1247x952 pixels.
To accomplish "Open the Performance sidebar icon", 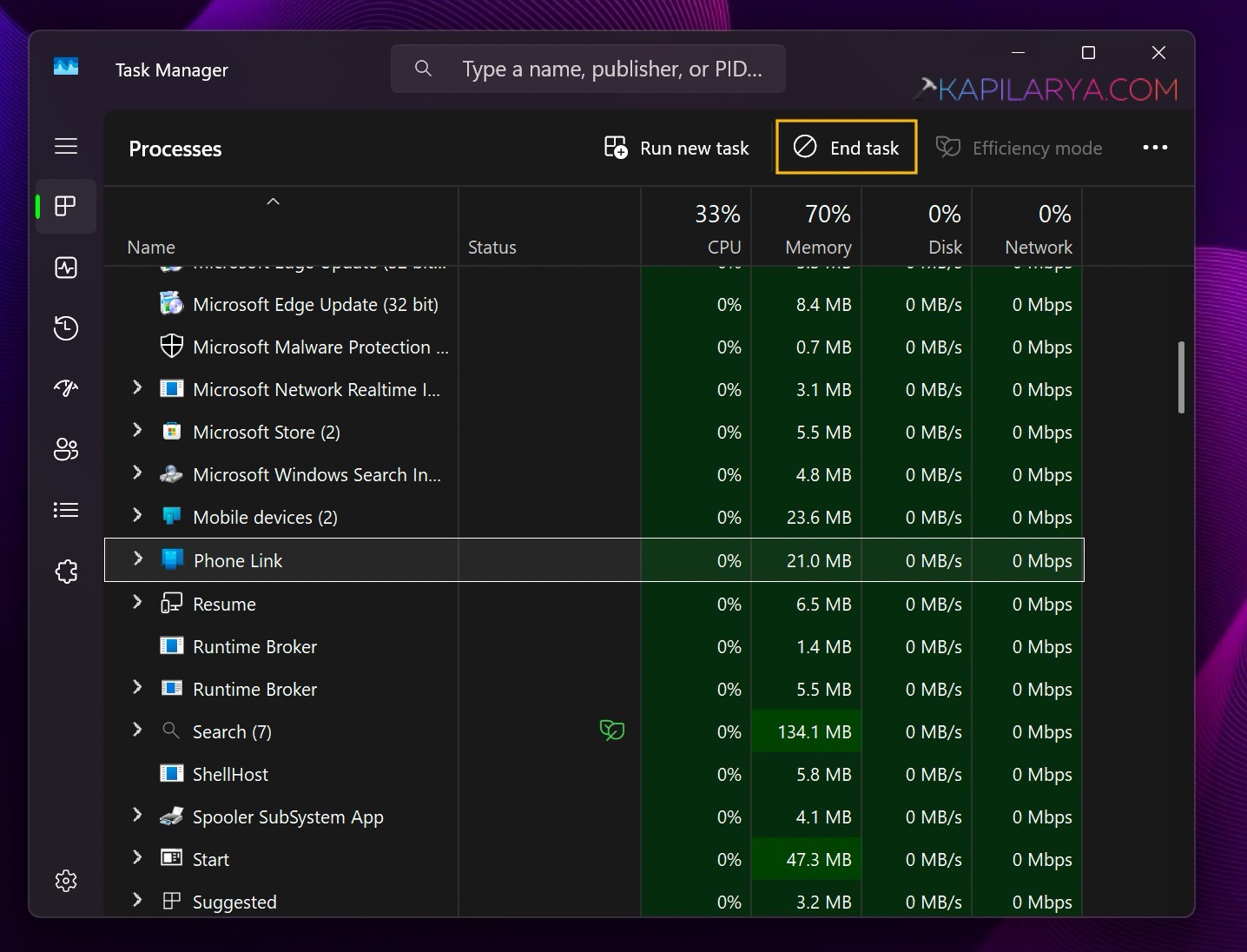I will coord(66,268).
